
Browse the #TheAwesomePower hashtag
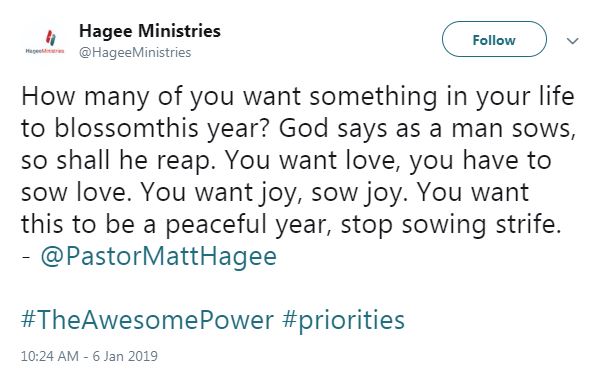[147, 320]
